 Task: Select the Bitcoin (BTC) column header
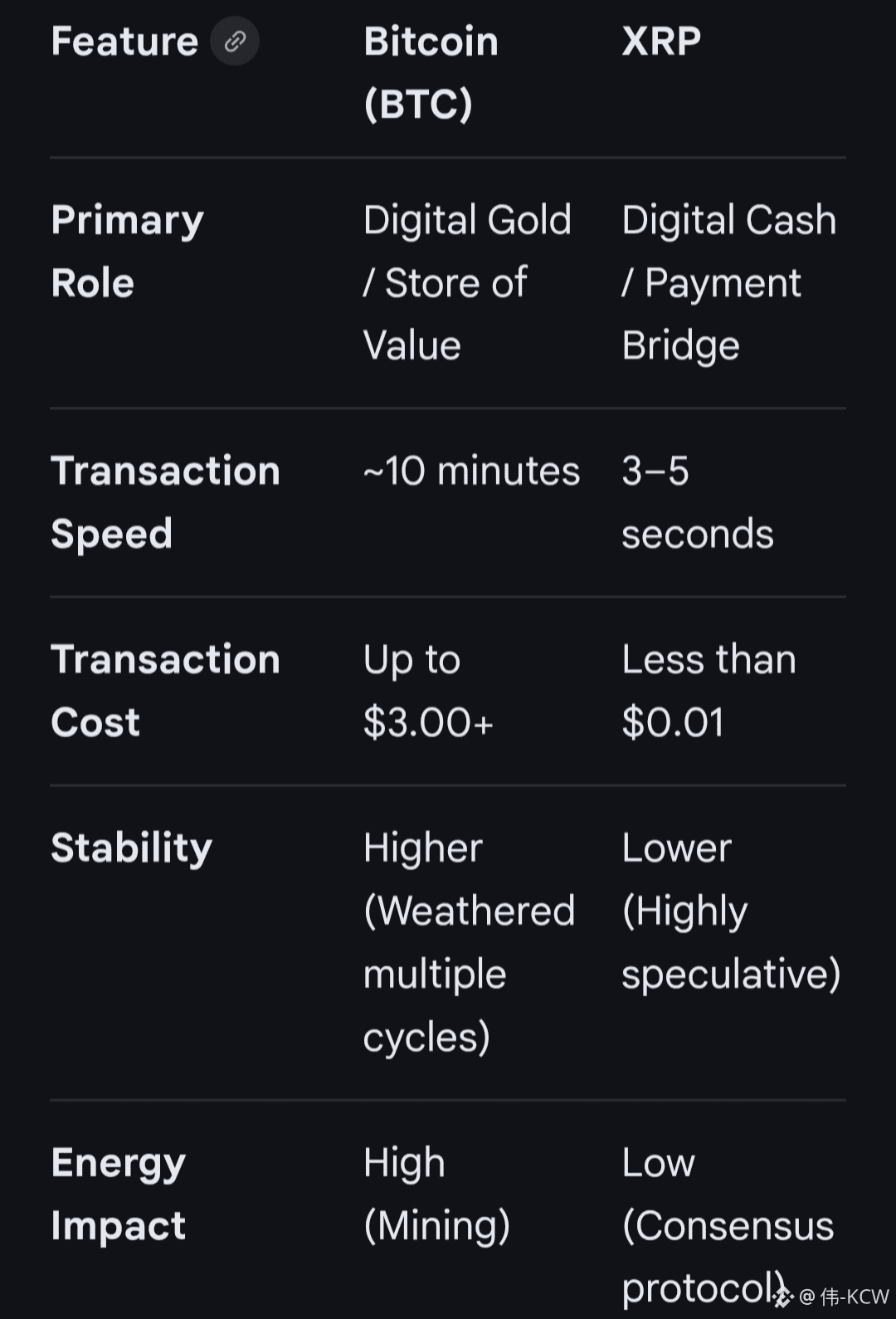tap(431, 73)
